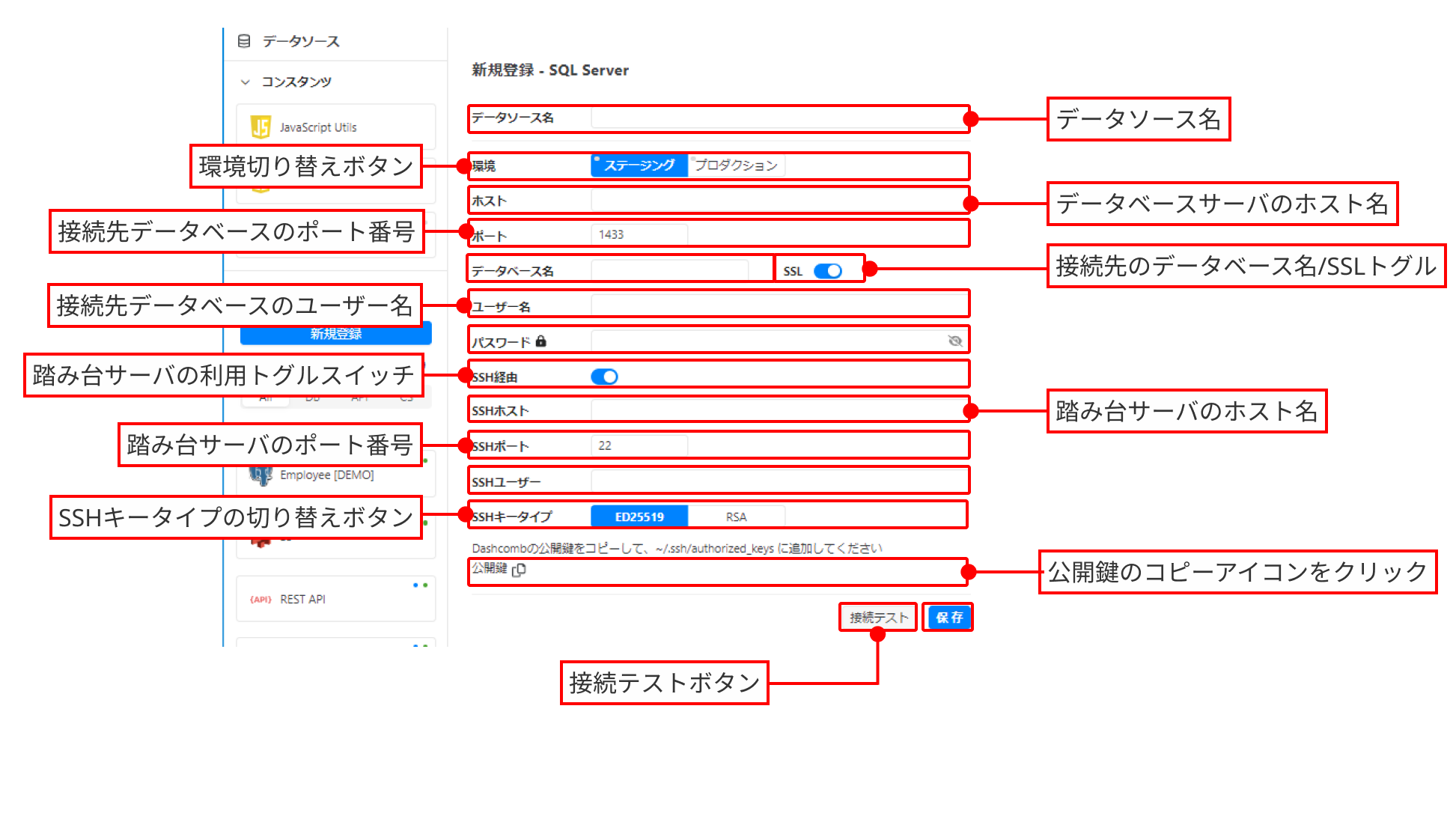The image size is (1456, 819).
Task: Click the JavaScript Utils JS icon
Action: (x=260, y=127)
